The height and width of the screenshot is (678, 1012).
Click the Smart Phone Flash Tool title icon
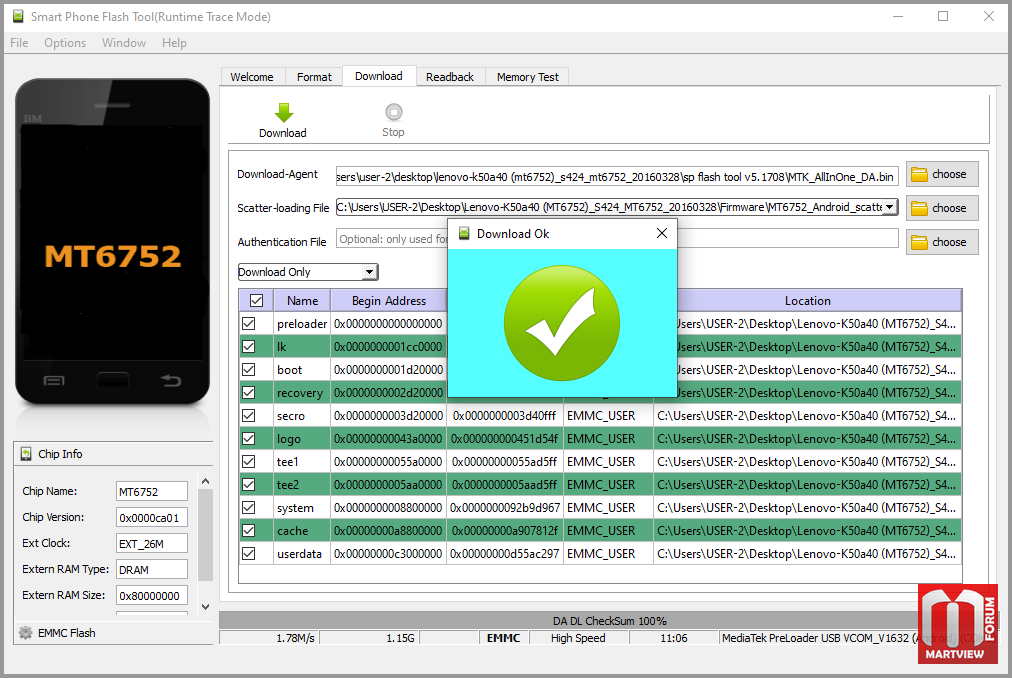click(x=18, y=16)
